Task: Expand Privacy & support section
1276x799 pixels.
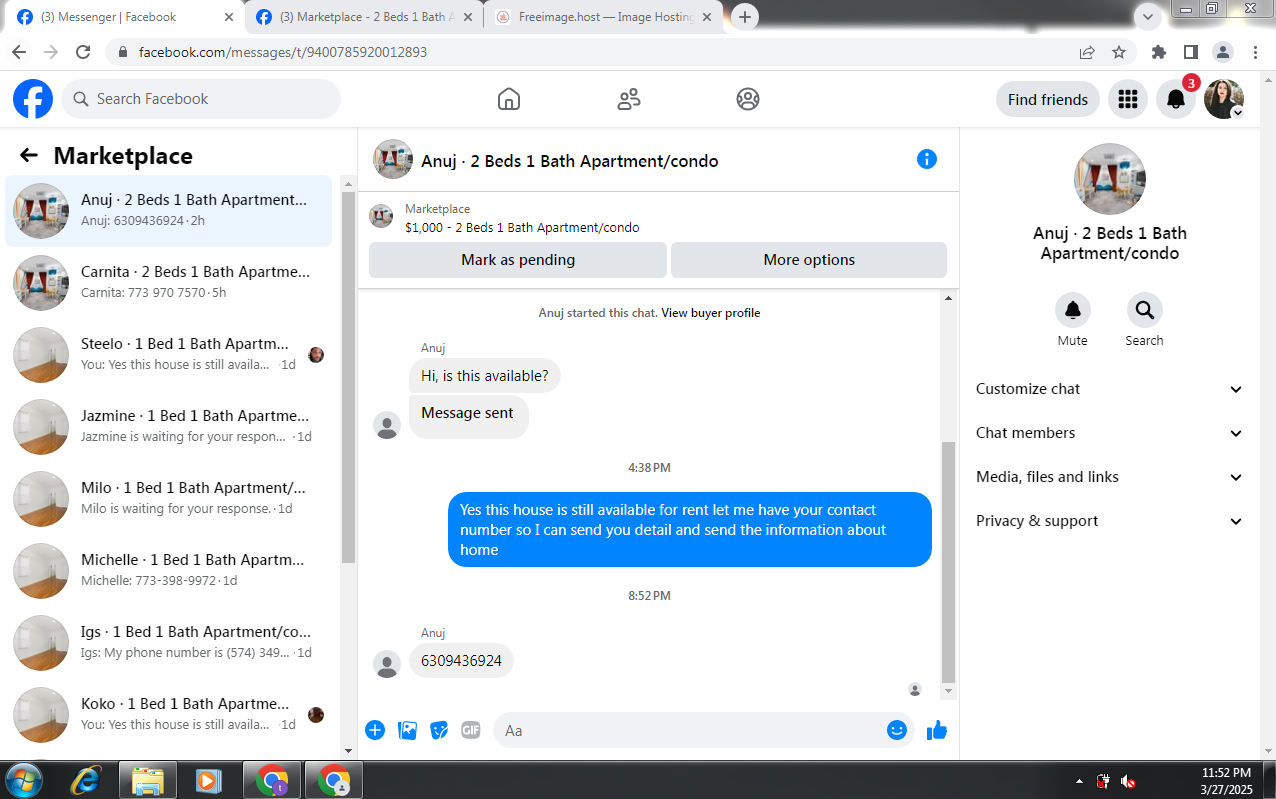Action: click(1110, 521)
